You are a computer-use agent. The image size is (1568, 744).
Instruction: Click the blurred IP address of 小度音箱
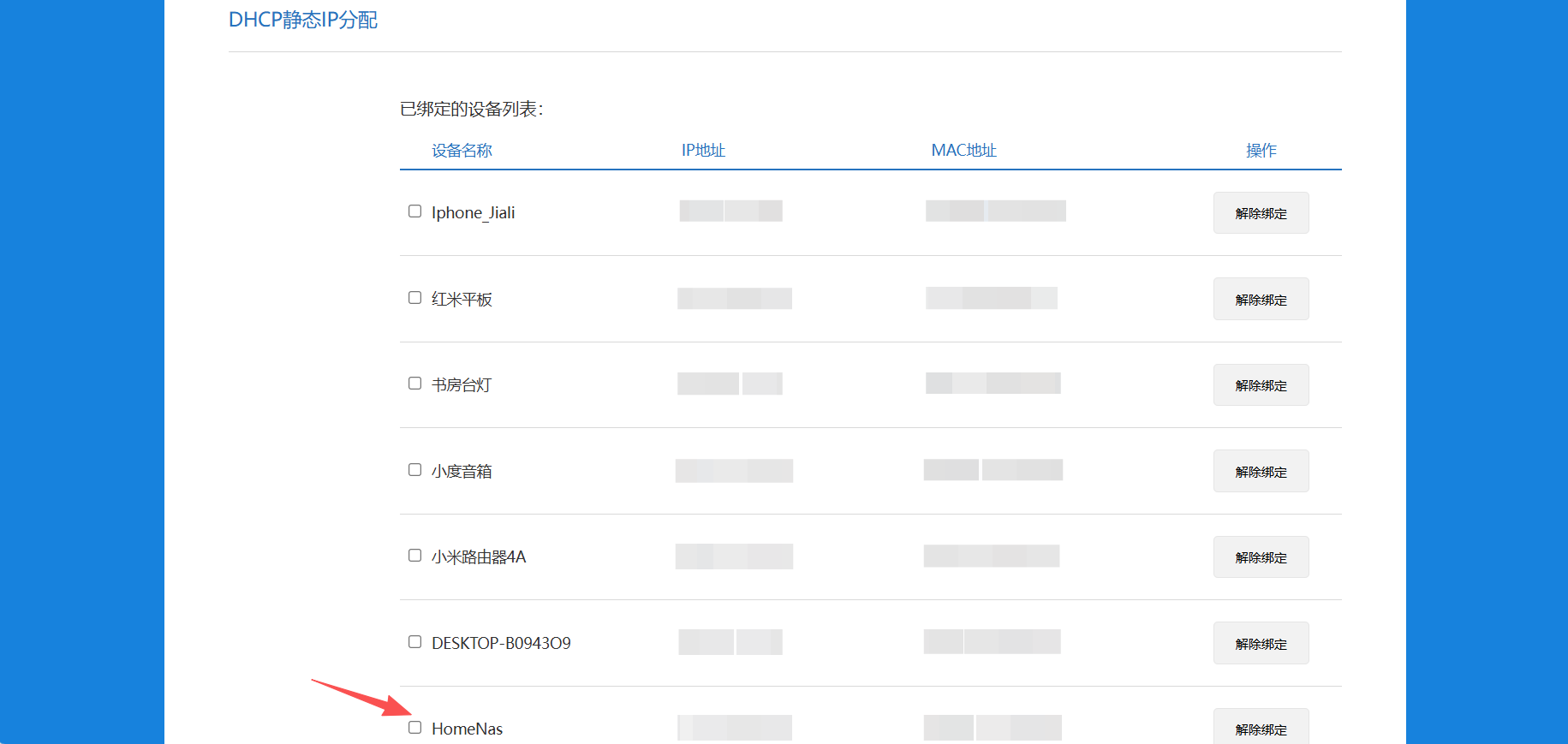734,471
